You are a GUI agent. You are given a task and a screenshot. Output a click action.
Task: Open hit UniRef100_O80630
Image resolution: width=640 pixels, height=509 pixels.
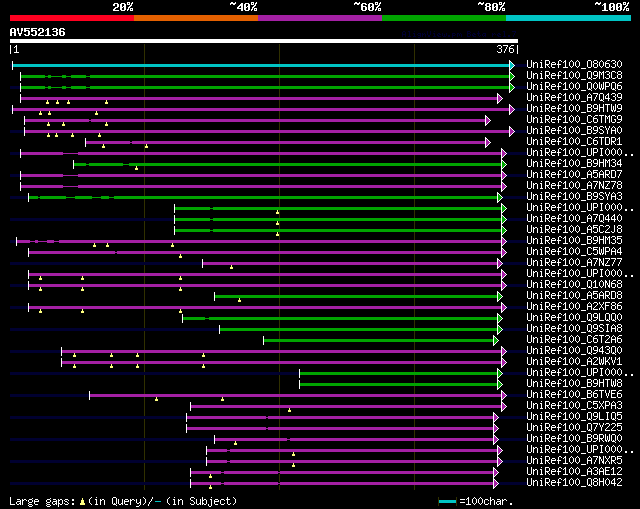tap(574, 64)
